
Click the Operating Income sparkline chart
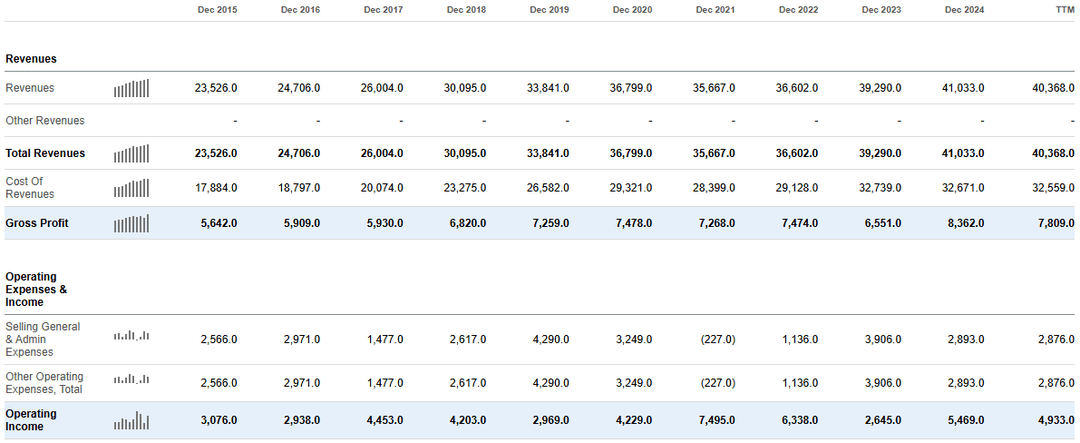click(131, 421)
